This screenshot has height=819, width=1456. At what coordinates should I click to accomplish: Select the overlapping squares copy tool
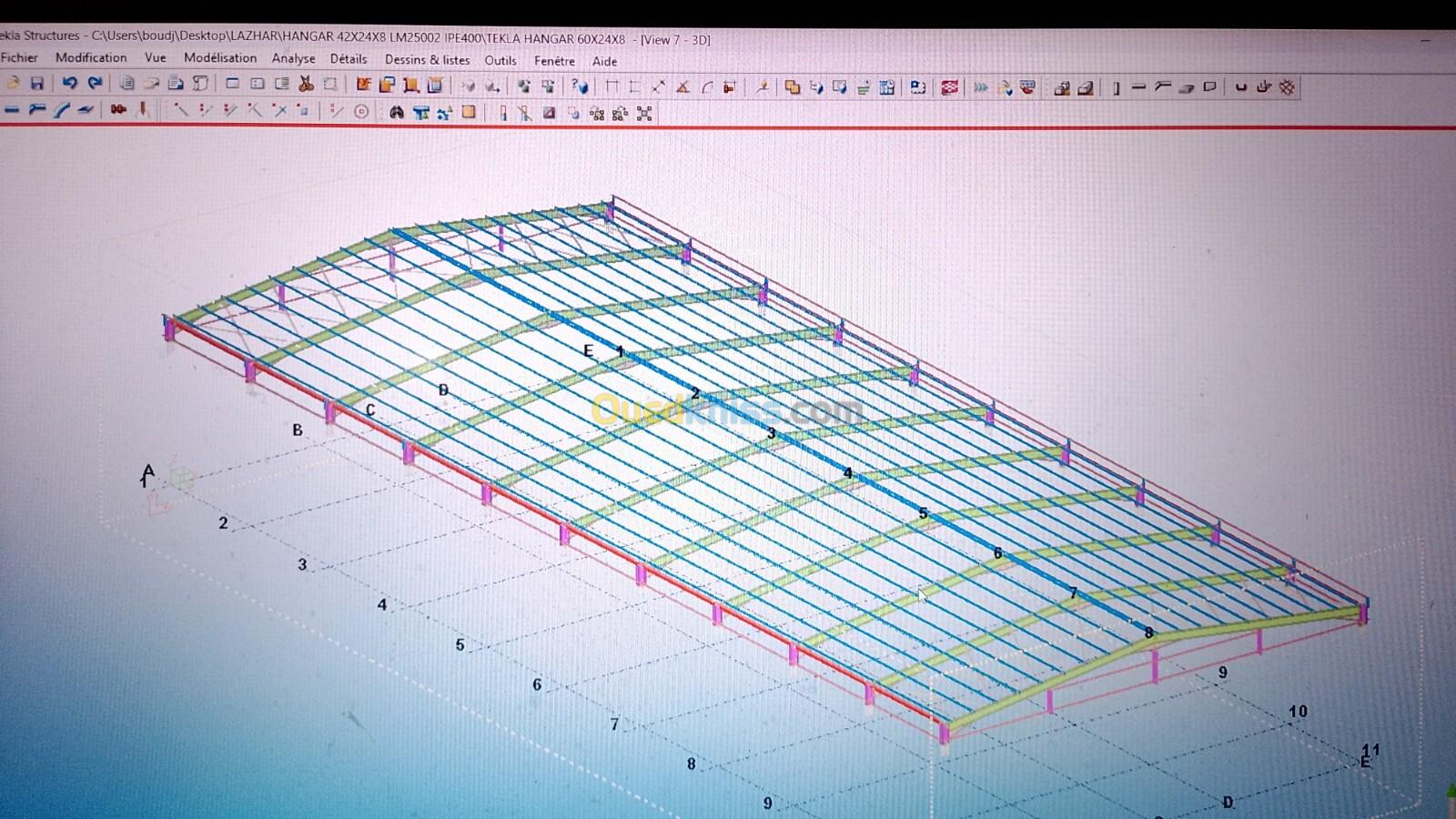coord(792,87)
